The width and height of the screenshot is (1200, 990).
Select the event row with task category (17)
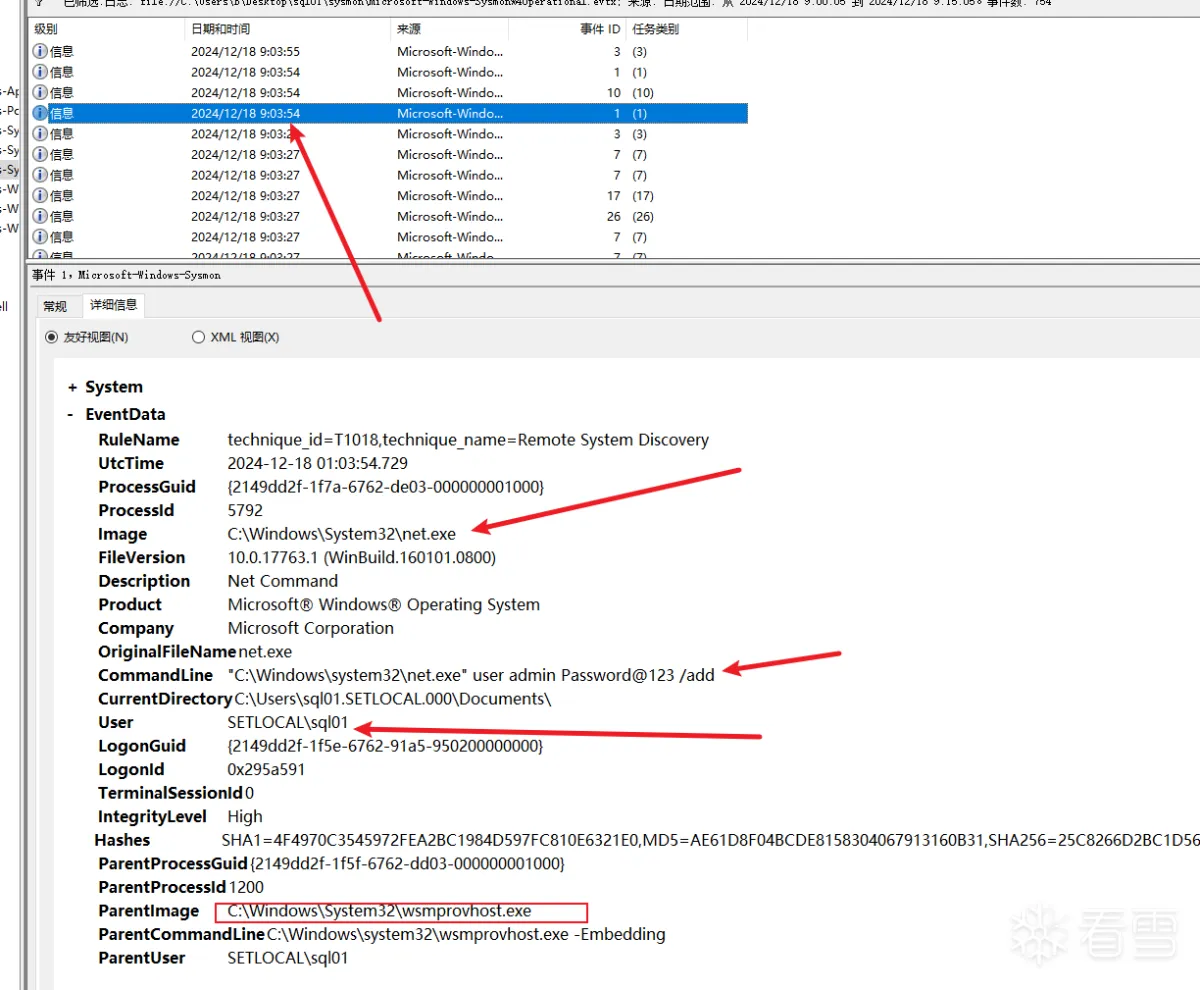pyautogui.click(x=388, y=195)
